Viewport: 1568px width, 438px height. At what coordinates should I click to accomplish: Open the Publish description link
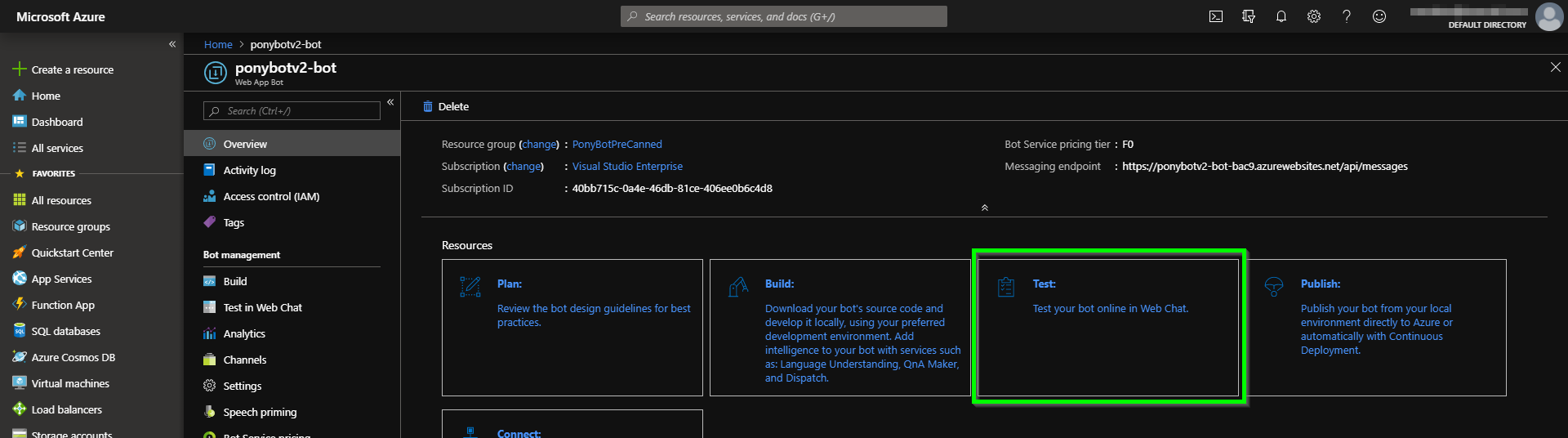(x=1377, y=329)
